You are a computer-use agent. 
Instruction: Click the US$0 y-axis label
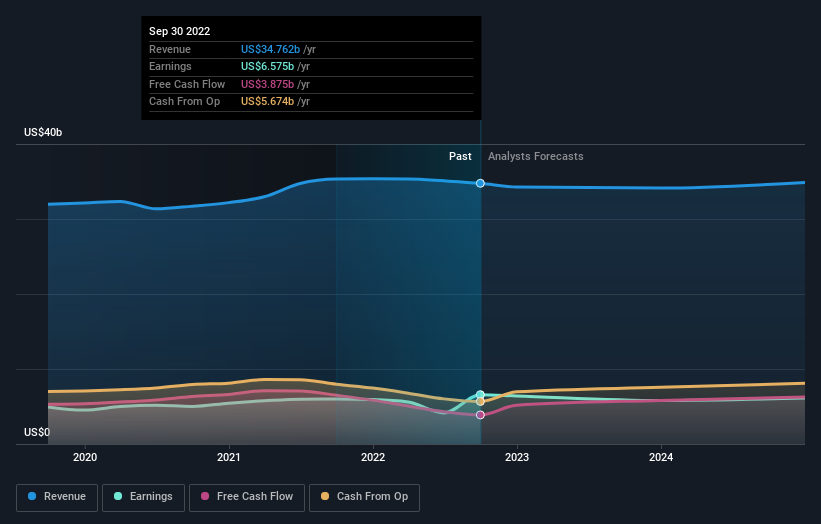coord(37,432)
